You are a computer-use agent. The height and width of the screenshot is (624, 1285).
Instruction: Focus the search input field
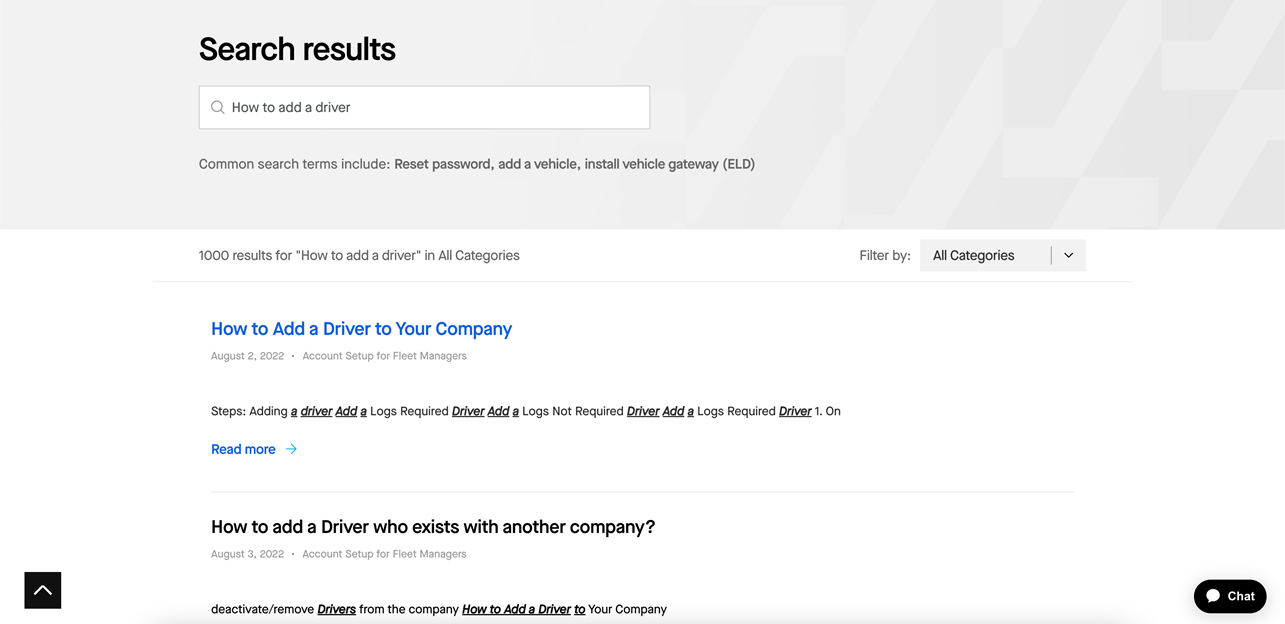click(424, 107)
